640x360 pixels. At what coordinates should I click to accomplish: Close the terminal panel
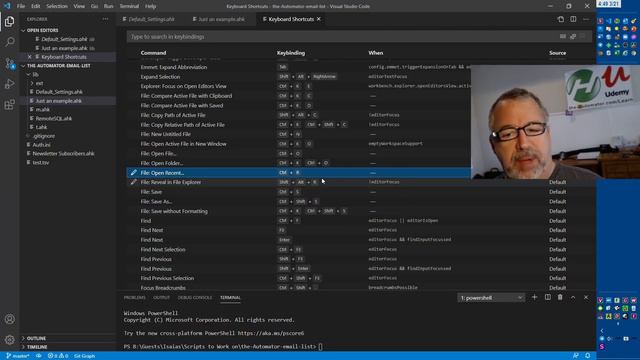click(586, 298)
